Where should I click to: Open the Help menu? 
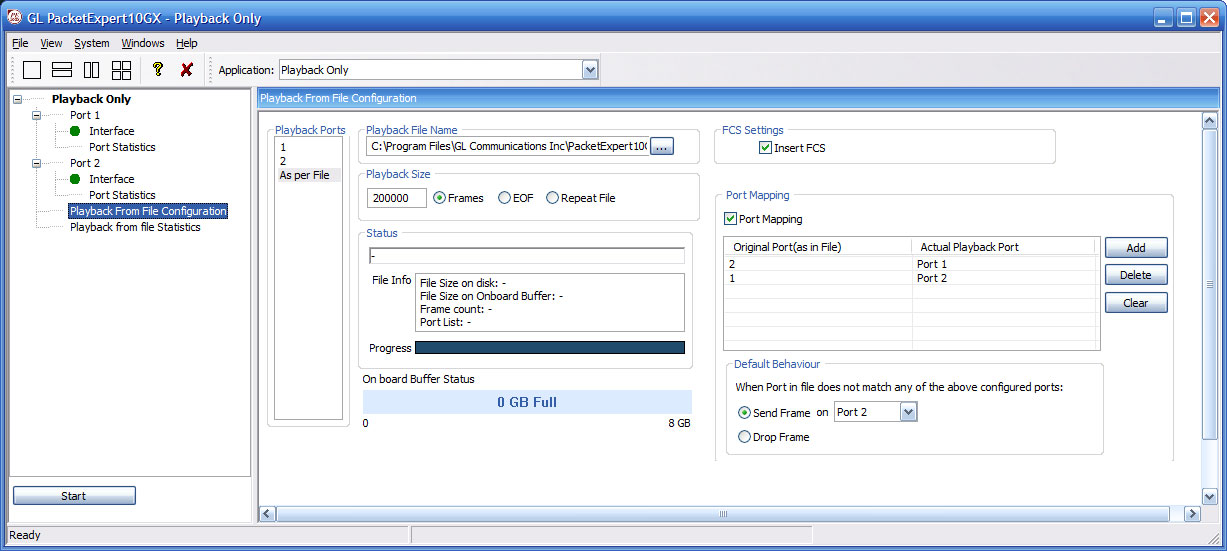pos(187,43)
